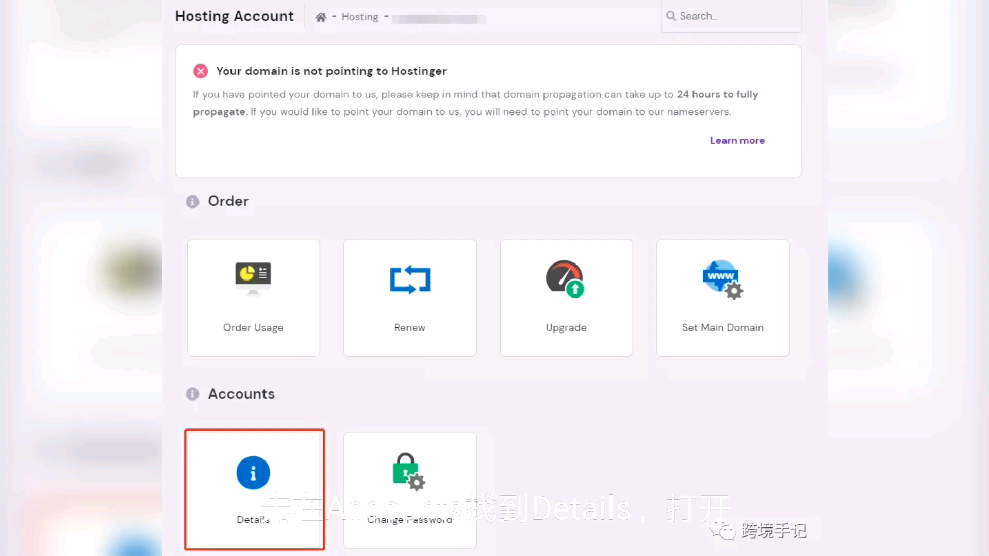The width and height of the screenshot is (989, 556).
Task: Click the search magnifier icon
Action: (x=671, y=16)
